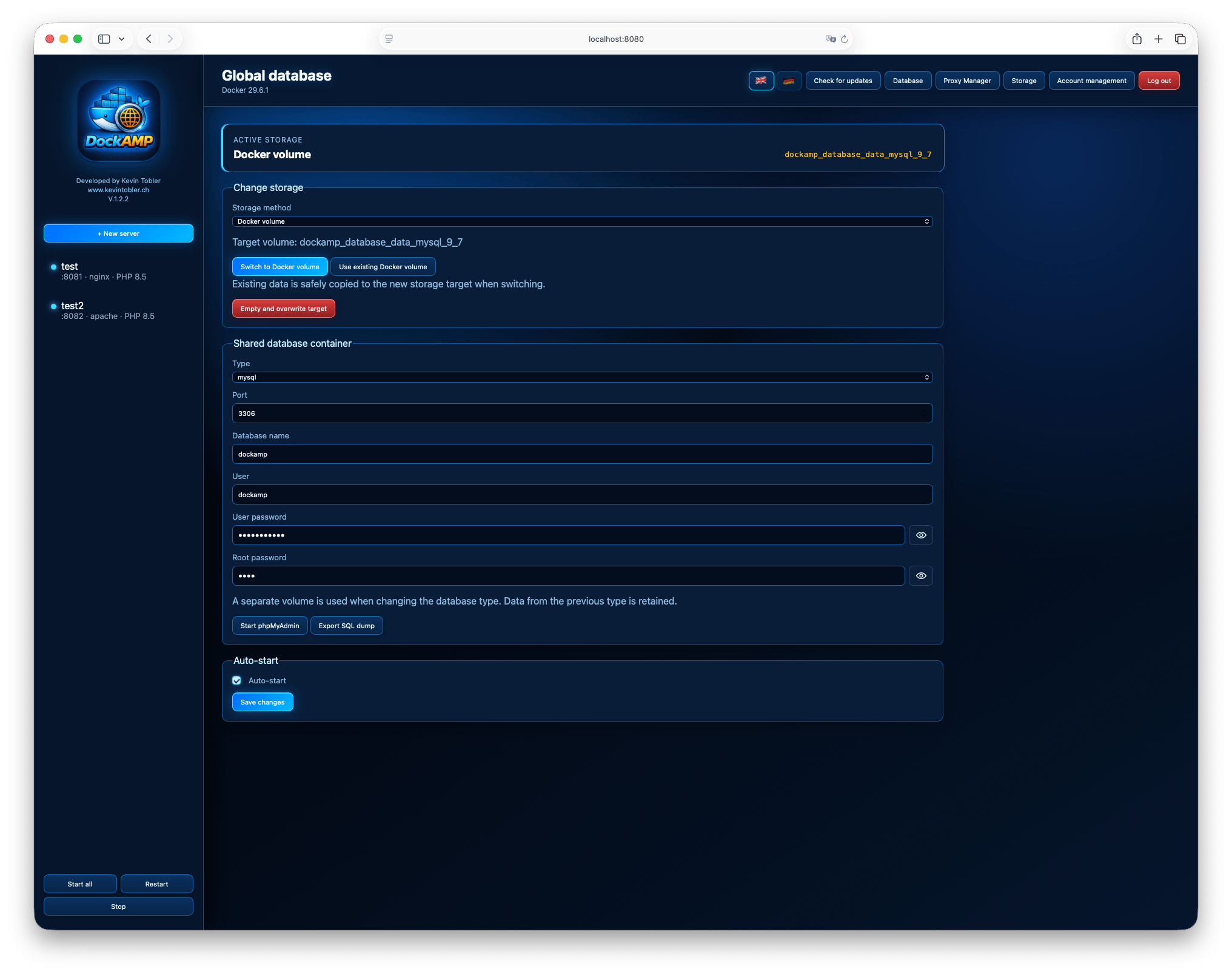1232x975 pixels.
Task: Switch language to English flag
Action: 761,81
